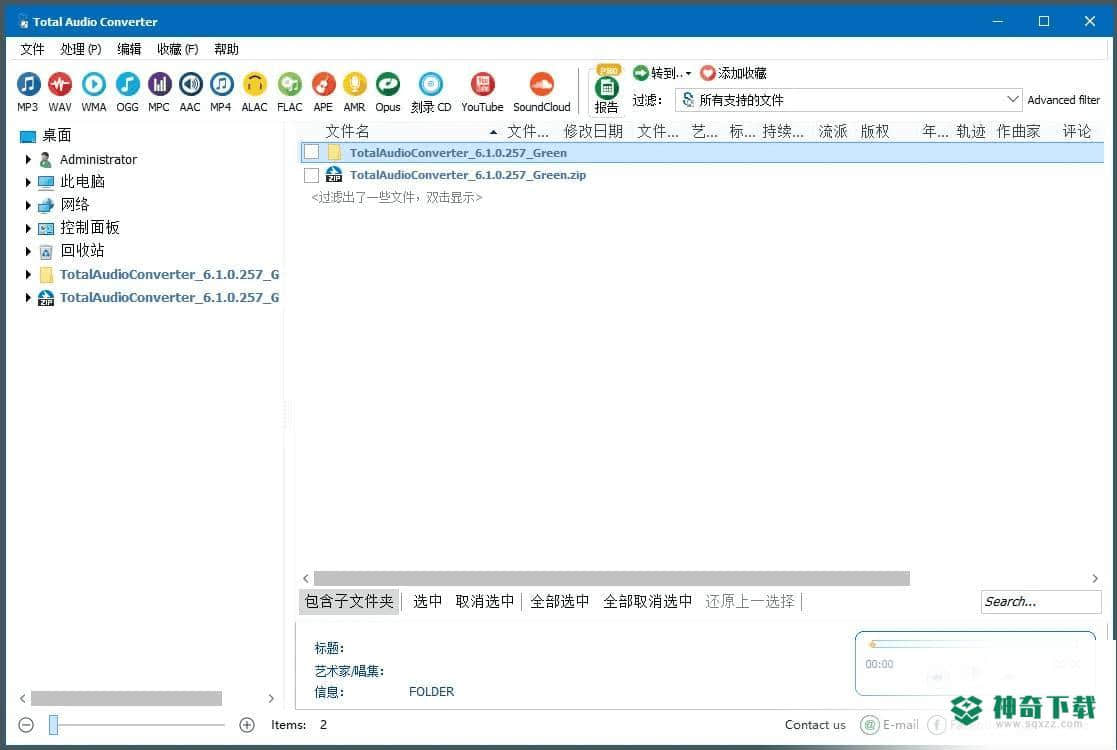Select the 此电脑 computer icon
The height and width of the screenshot is (750, 1117).
(46, 182)
